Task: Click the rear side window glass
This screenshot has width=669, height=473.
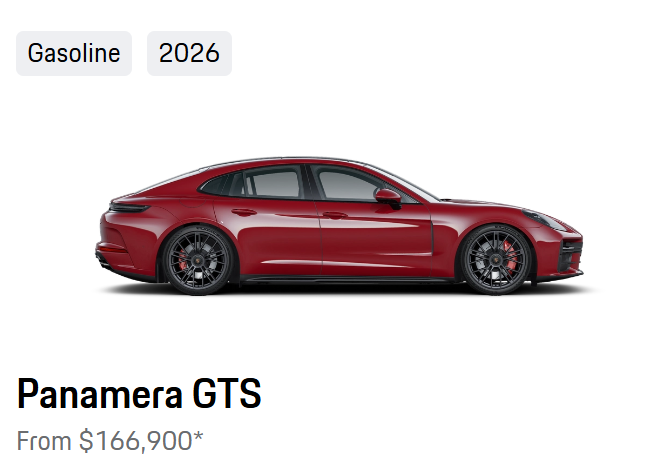Action: tap(273, 184)
